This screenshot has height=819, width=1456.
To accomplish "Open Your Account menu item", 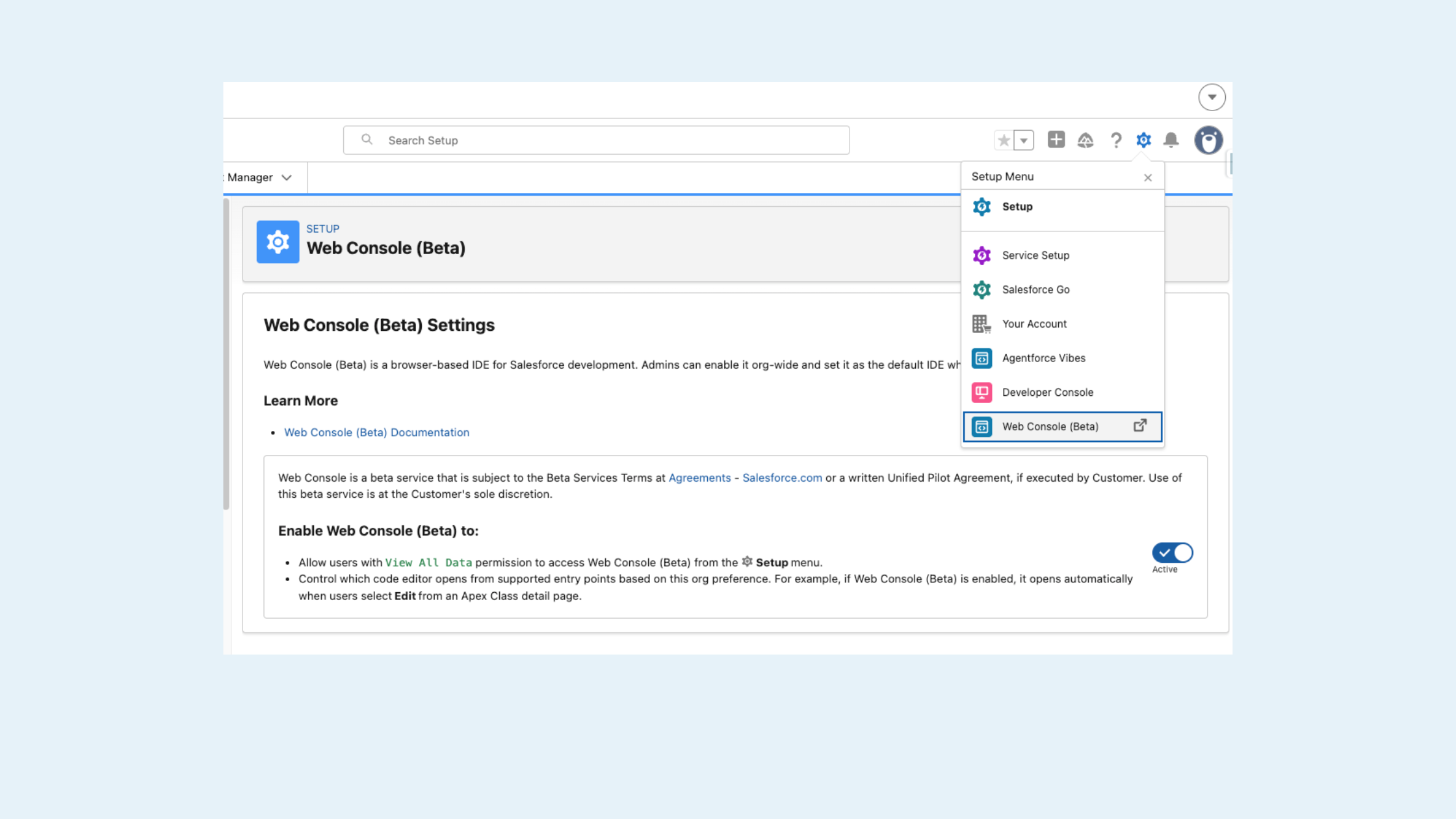I will [x=1062, y=324].
